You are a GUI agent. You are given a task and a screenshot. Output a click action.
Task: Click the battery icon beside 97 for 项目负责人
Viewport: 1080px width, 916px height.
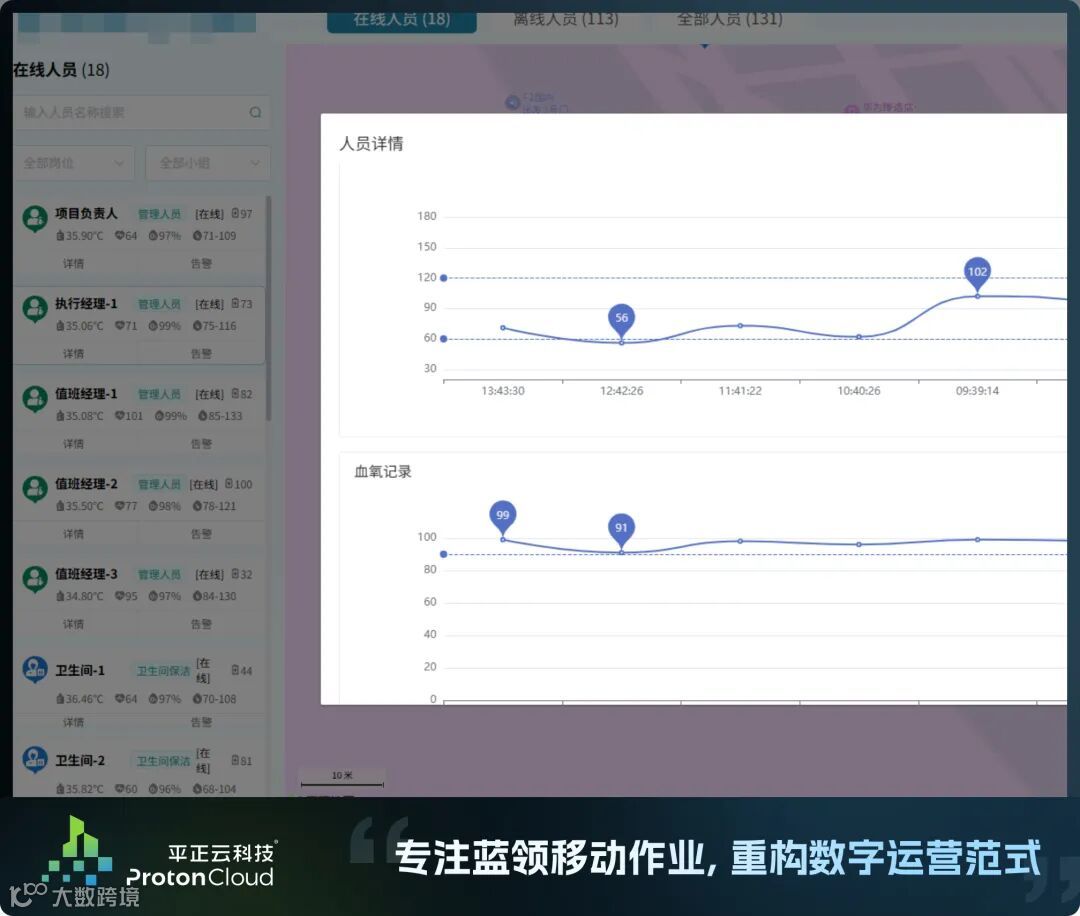tap(236, 214)
